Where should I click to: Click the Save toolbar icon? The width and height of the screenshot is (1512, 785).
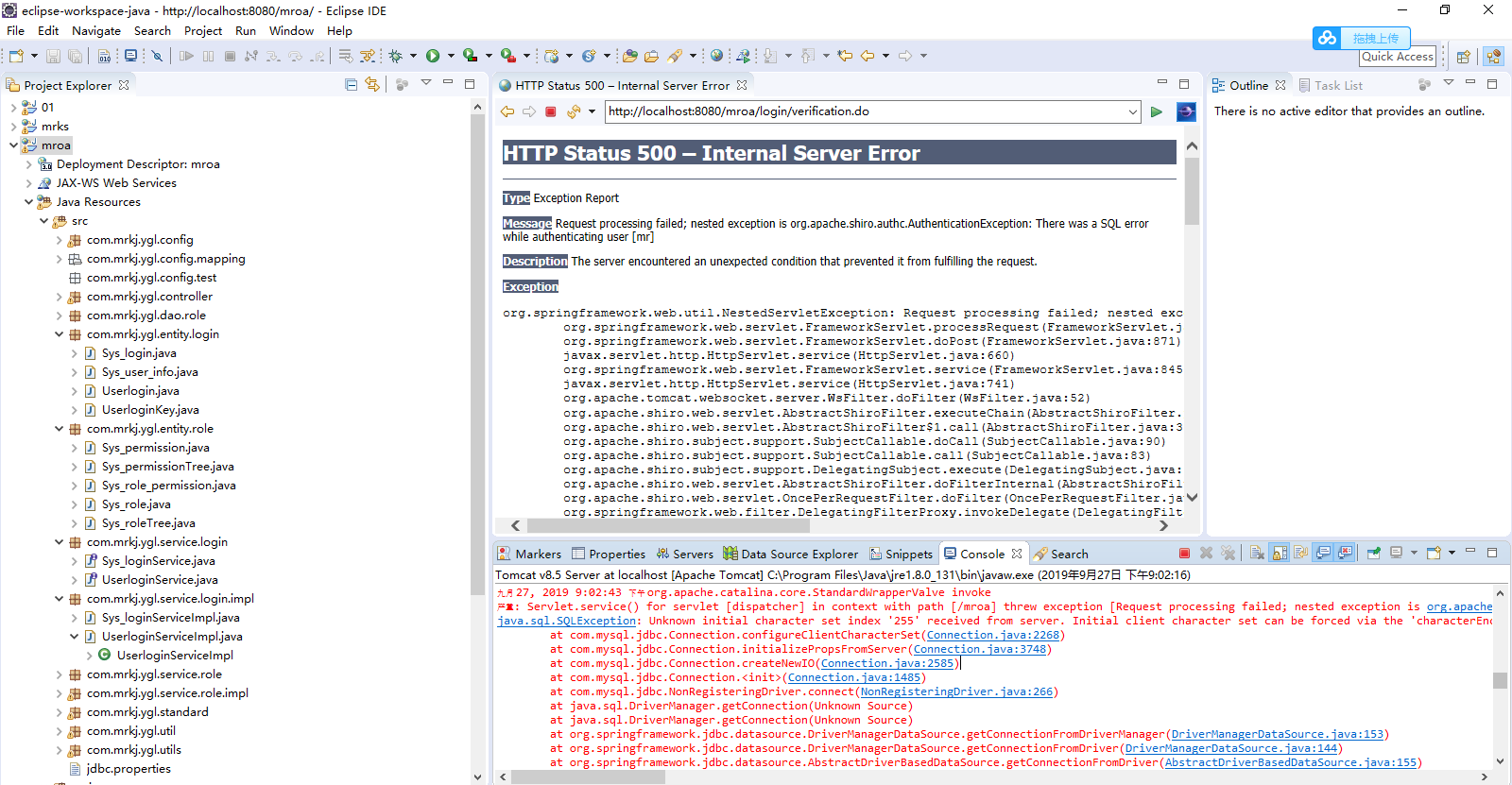53,56
